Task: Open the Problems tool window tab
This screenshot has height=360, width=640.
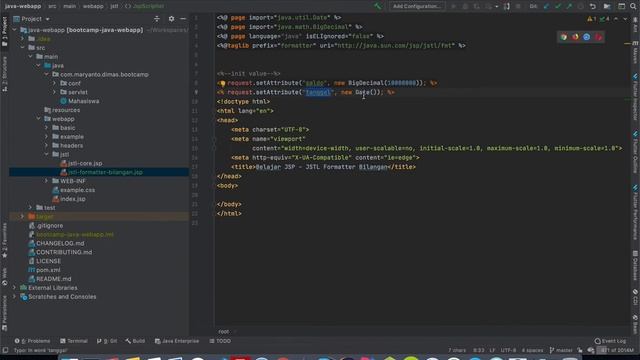Action: (32, 341)
